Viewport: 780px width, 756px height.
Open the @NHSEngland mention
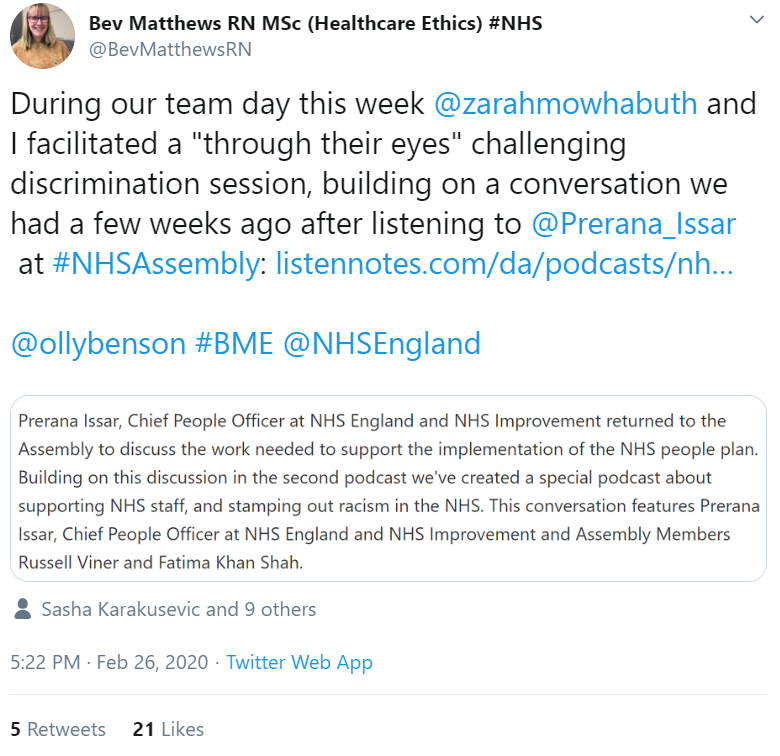(x=382, y=344)
